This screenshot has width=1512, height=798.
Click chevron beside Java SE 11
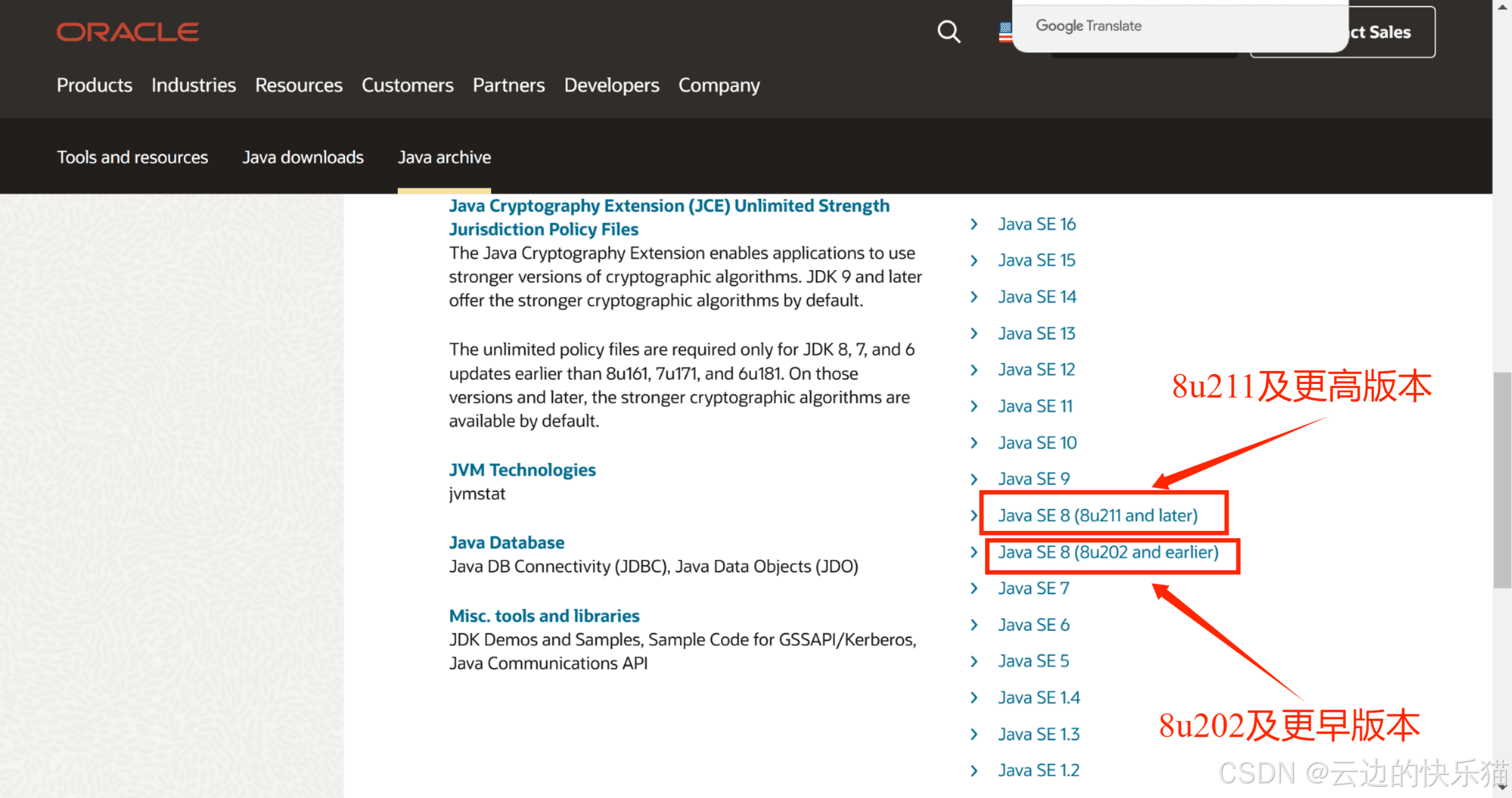[x=974, y=406]
